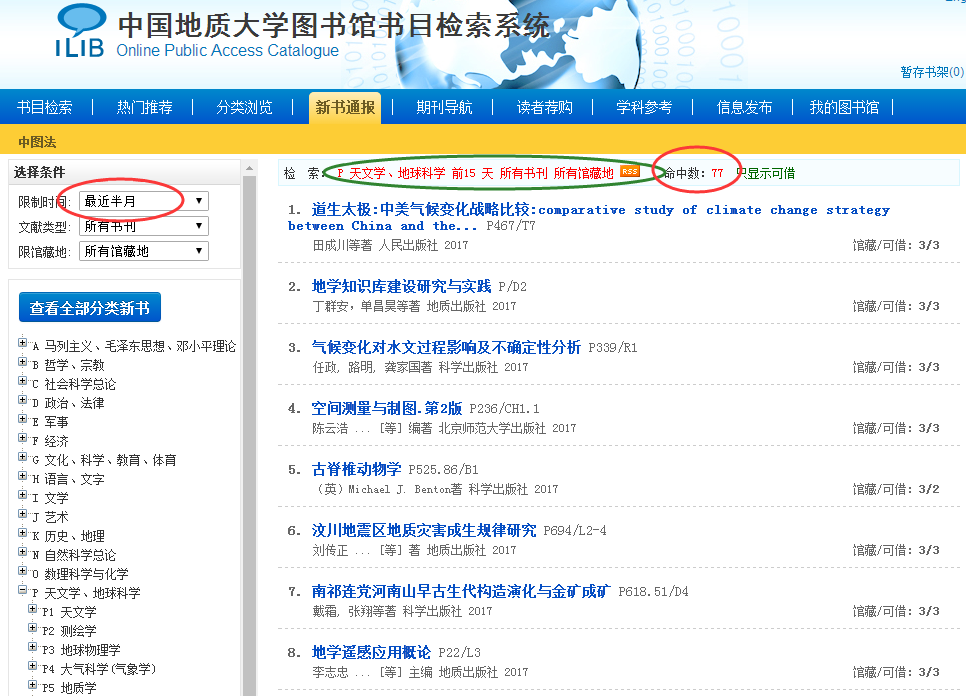
Task: Open the 期刊导航 tab
Action: pos(444,107)
